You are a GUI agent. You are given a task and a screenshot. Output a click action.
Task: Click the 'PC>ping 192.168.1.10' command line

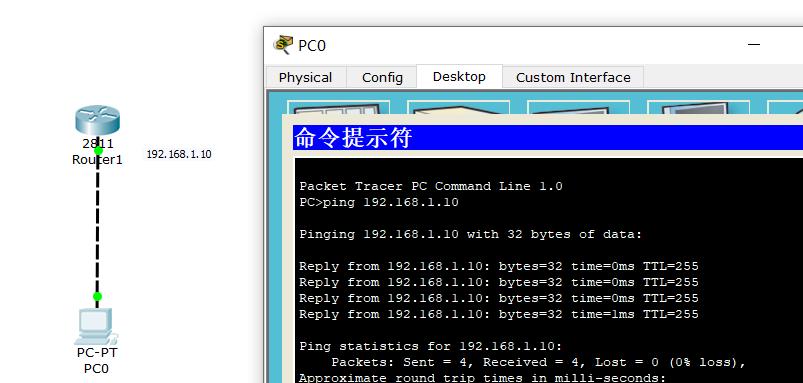(x=379, y=202)
